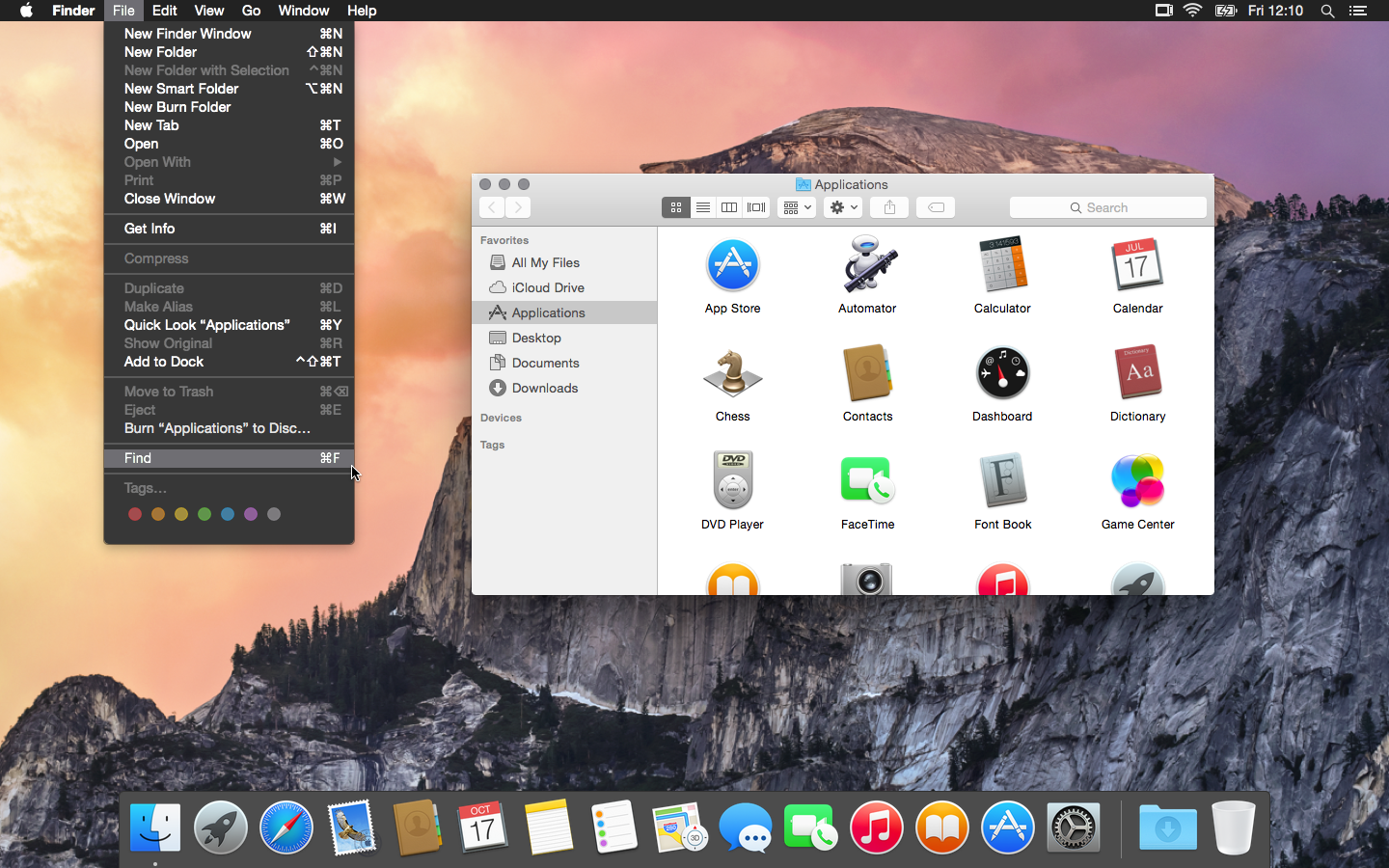Apply the red tag color
Screen dimensions: 1389x868
pyautogui.click(x=135, y=514)
